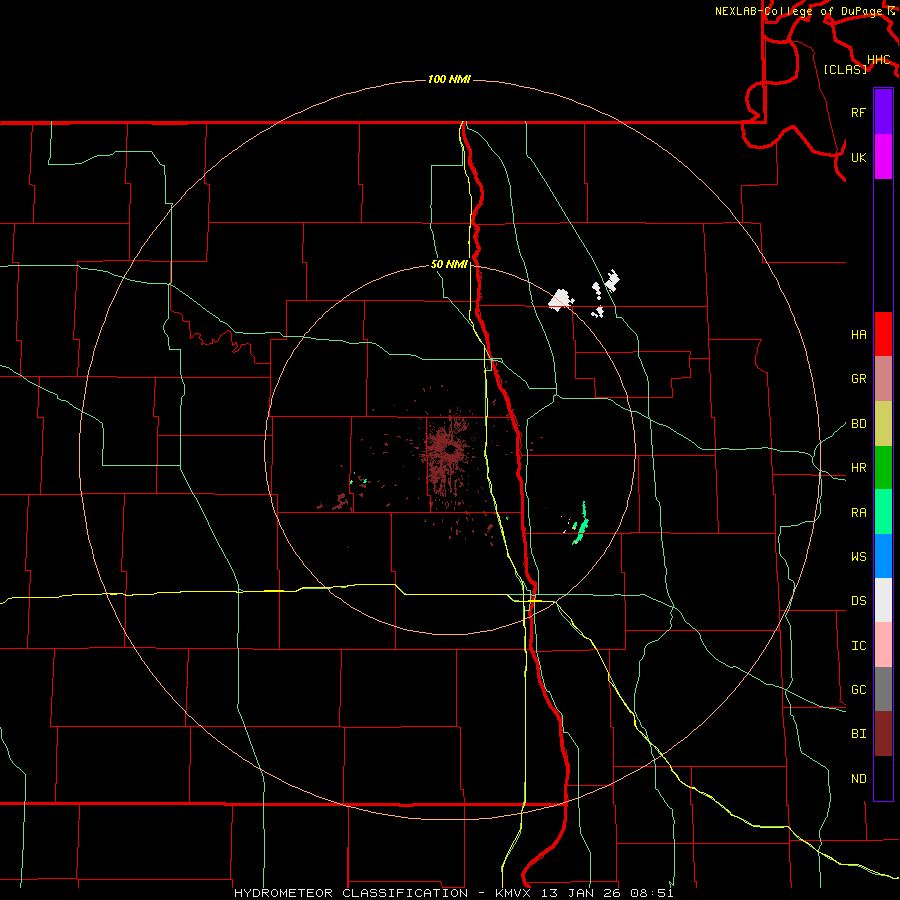This screenshot has width=900, height=900.
Task: Click the radar site center in the clutter
Action: tap(451, 451)
